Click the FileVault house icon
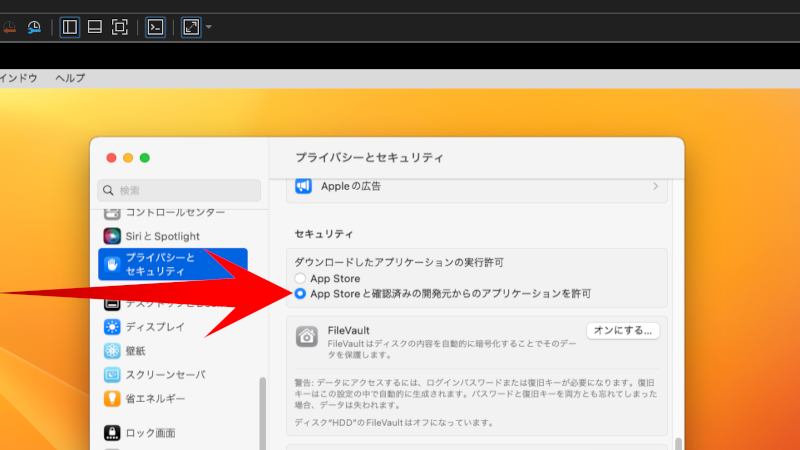 pyautogui.click(x=307, y=337)
